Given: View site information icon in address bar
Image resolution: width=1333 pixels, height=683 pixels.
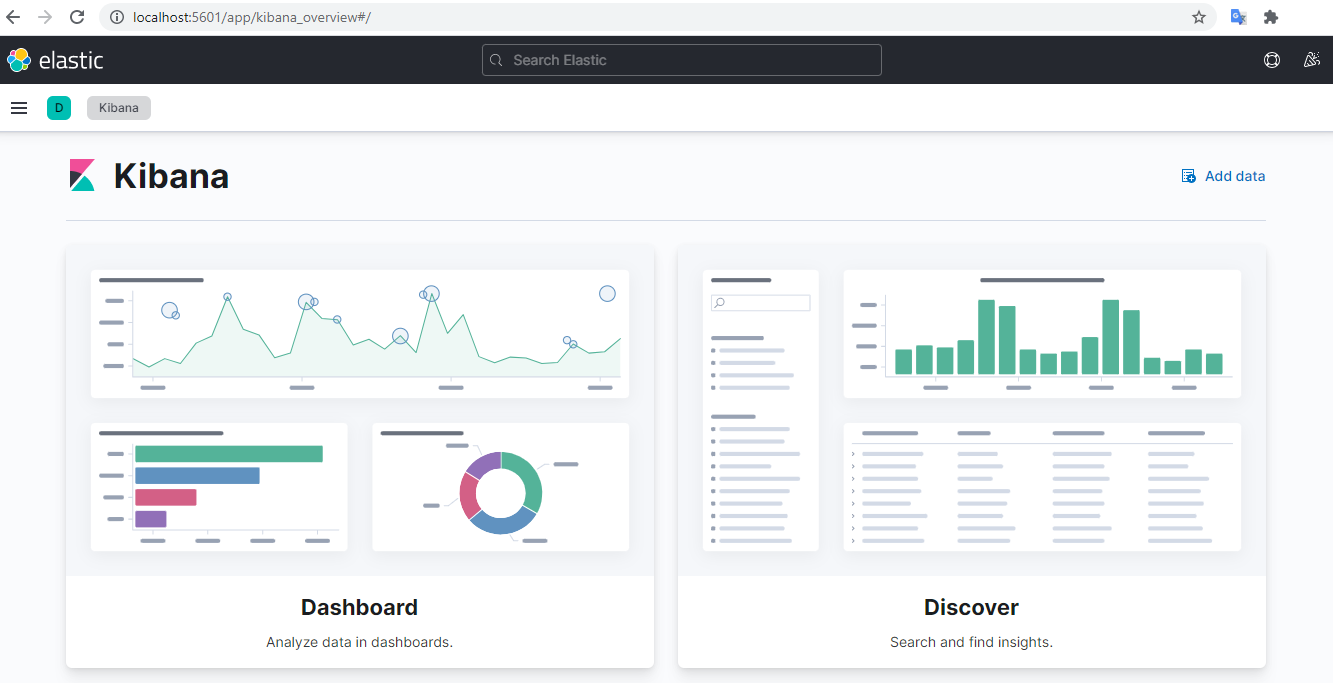Looking at the screenshot, I should tap(116, 17).
